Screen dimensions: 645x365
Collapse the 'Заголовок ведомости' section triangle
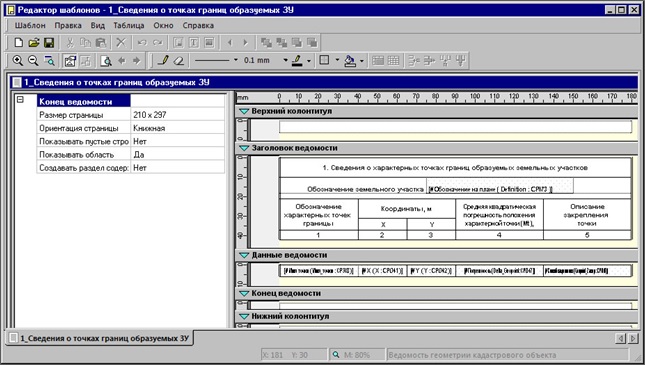point(244,148)
